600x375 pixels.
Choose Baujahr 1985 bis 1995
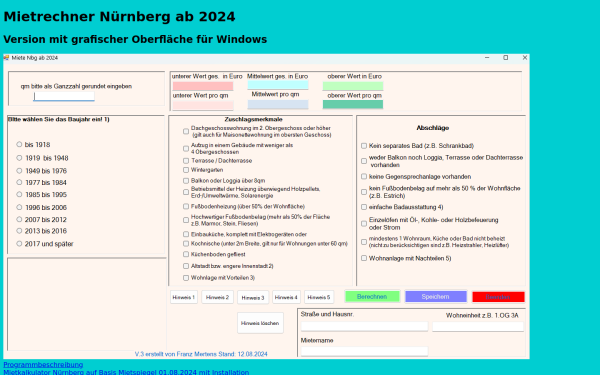[19, 194]
